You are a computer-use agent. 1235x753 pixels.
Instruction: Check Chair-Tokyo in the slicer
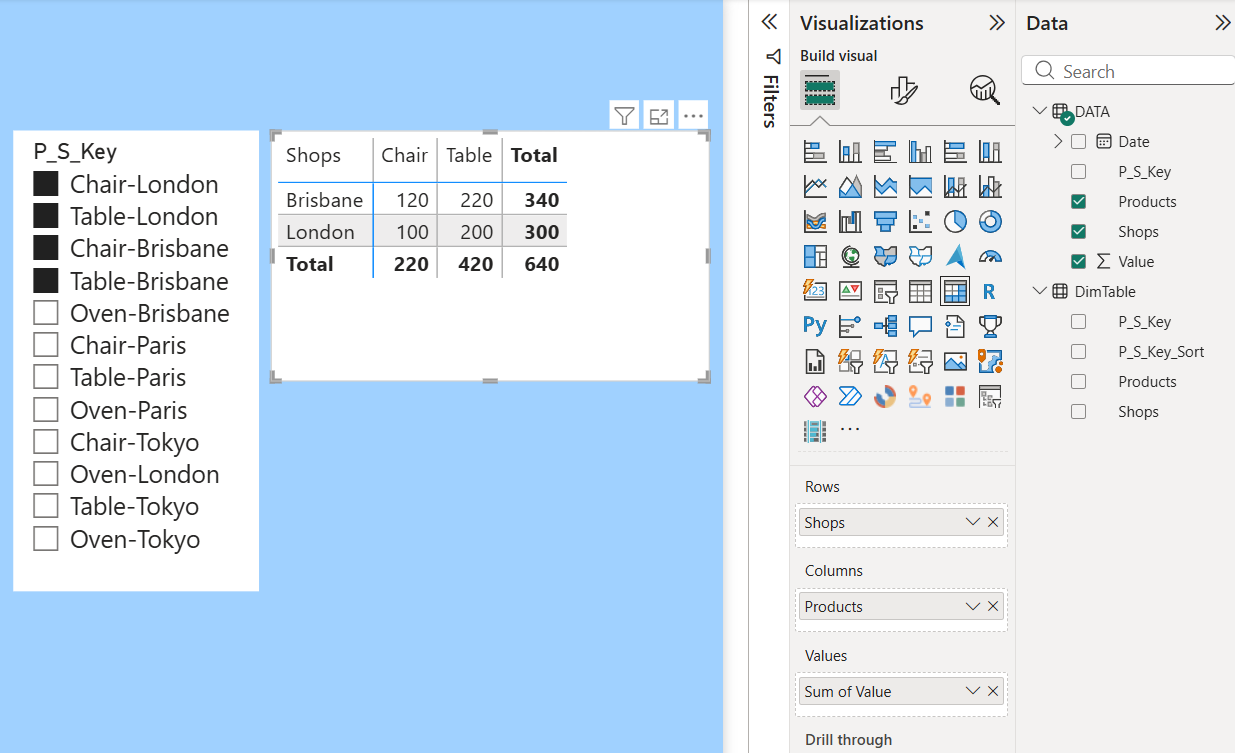[46, 442]
